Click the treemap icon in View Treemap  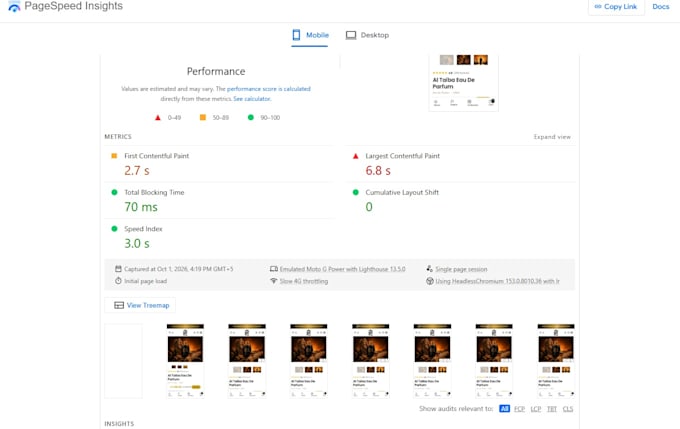[119, 305]
